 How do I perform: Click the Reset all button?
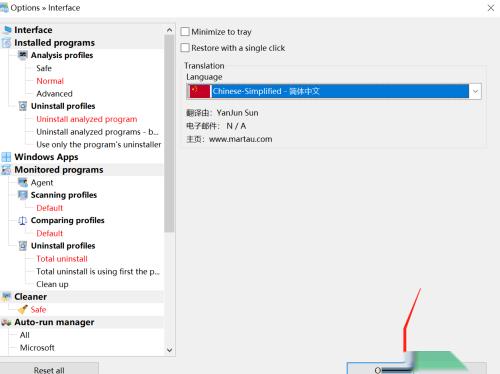click(x=49, y=369)
